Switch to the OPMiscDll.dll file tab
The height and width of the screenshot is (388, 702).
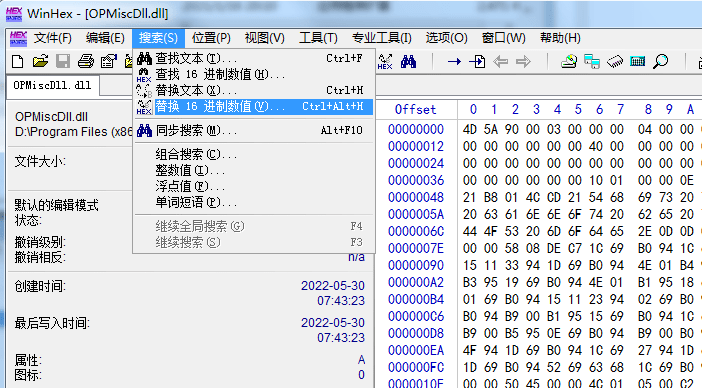52,86
